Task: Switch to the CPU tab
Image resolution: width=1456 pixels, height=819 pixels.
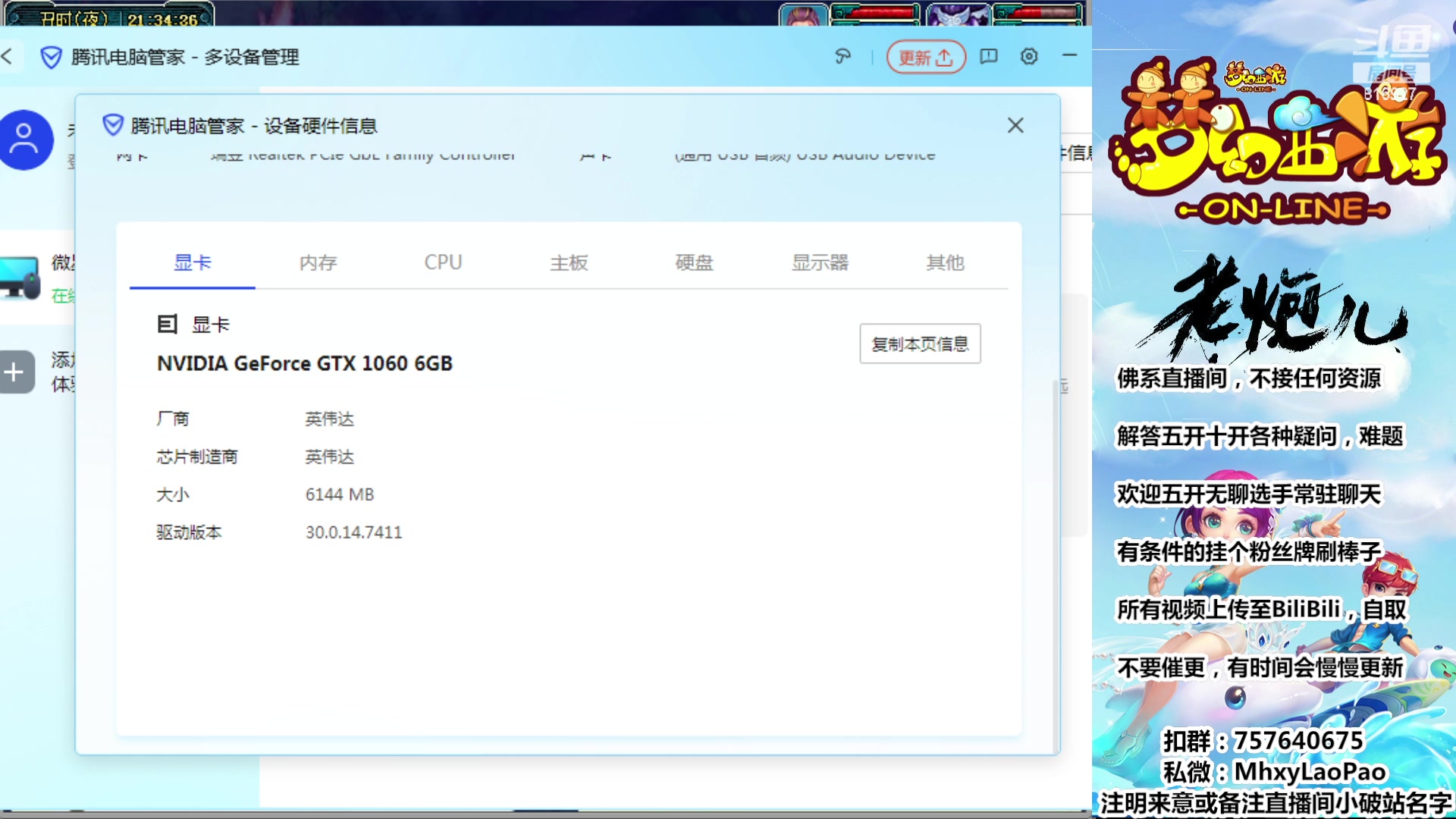Action: point(443,262)
